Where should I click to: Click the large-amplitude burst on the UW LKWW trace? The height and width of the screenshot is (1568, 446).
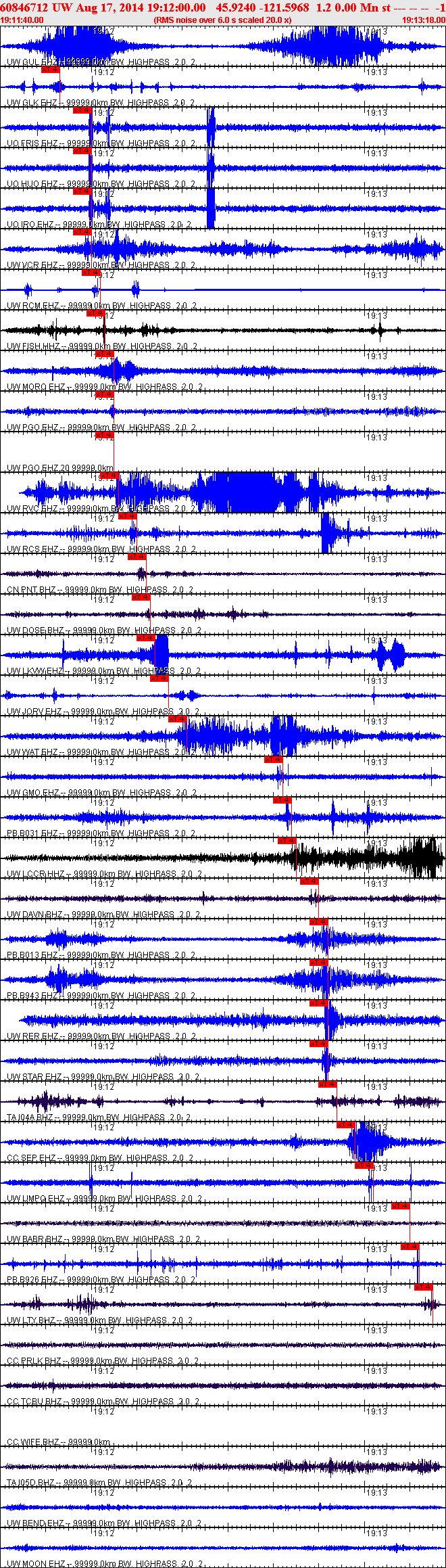coord(160,654)
